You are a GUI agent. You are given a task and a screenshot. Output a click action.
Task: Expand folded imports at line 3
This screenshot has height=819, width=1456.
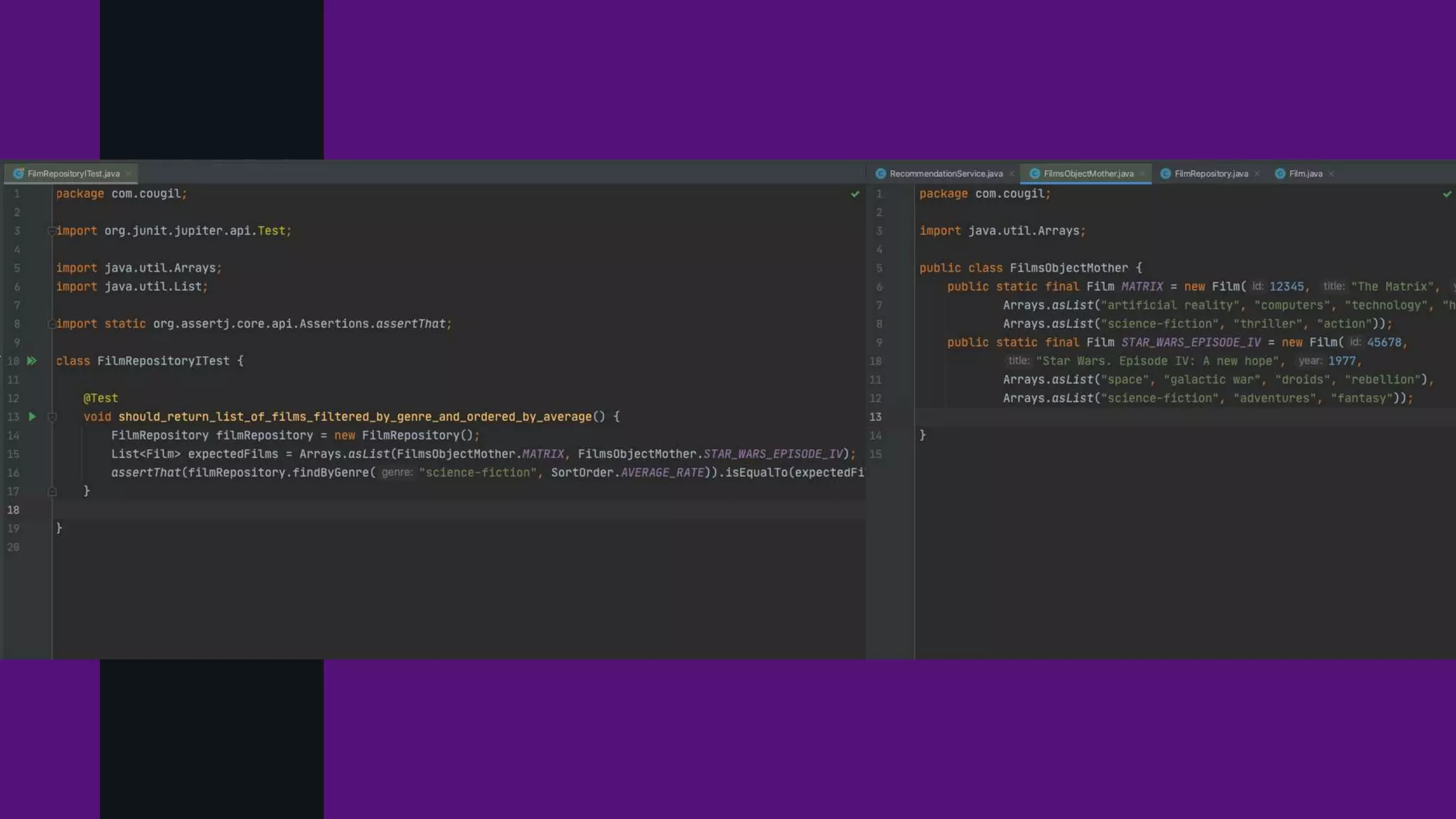point(51,231)
